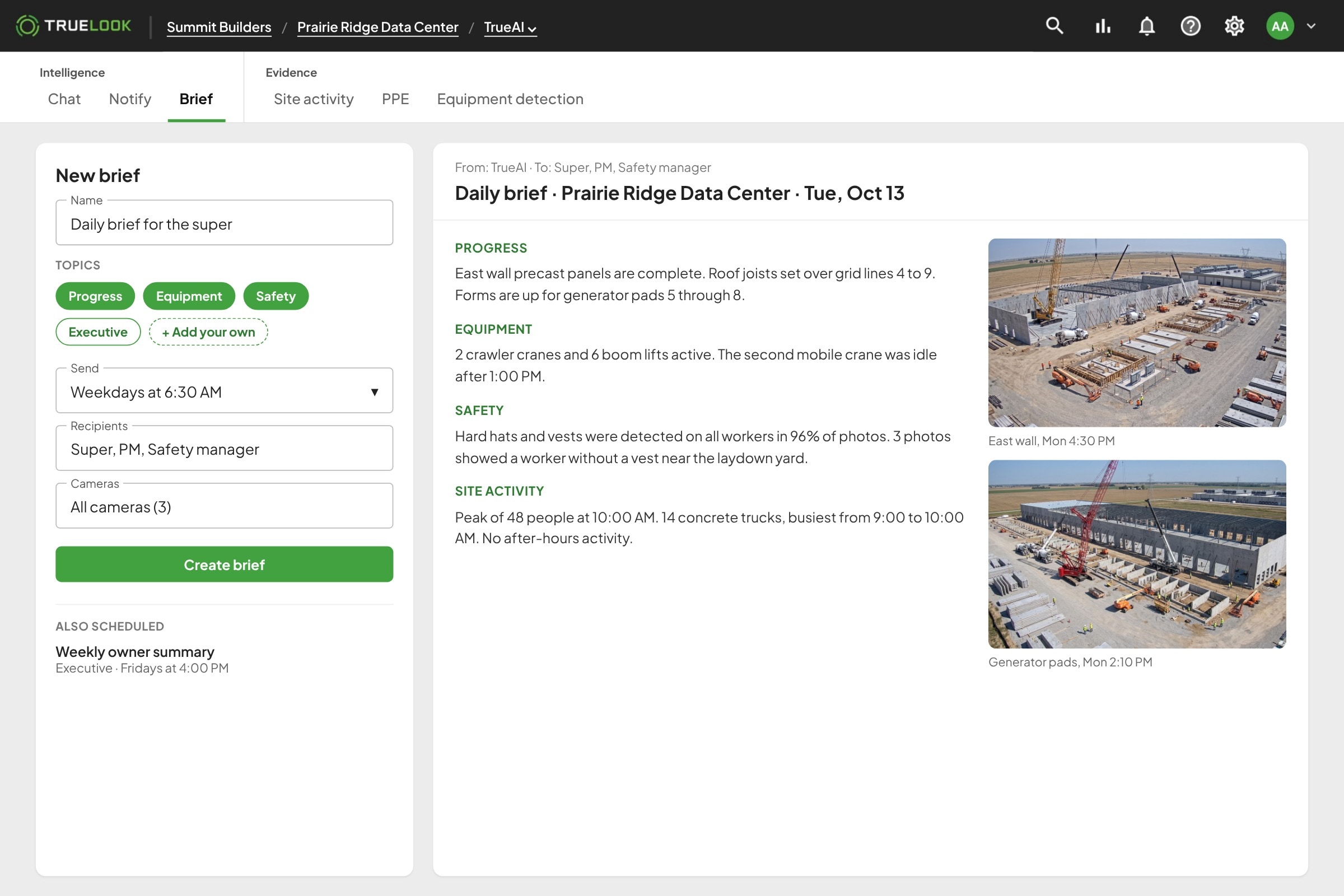The image size is (1344, 896).
Task: Go to Prairie Ridge Data Center breadcrumb
Action: point(377,27)
